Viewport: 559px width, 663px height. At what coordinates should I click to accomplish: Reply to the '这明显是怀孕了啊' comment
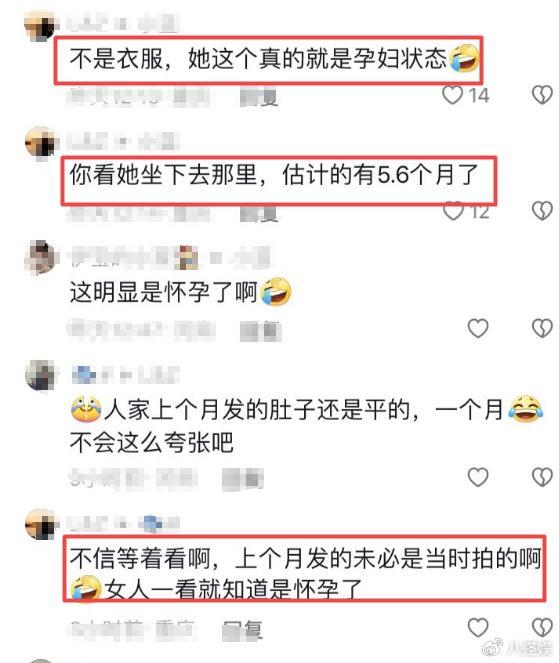click(x=260, y=331)
